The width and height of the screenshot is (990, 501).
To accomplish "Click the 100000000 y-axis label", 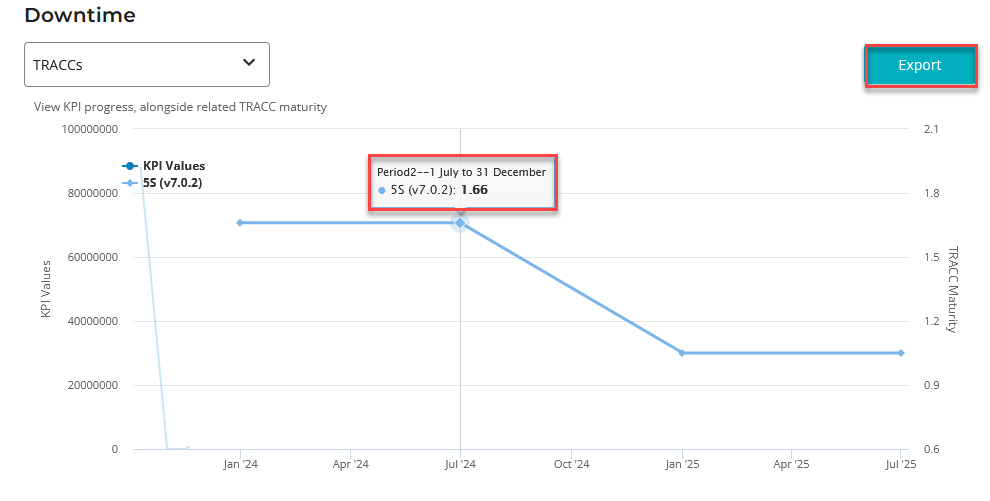I will (x=84, y=129).
